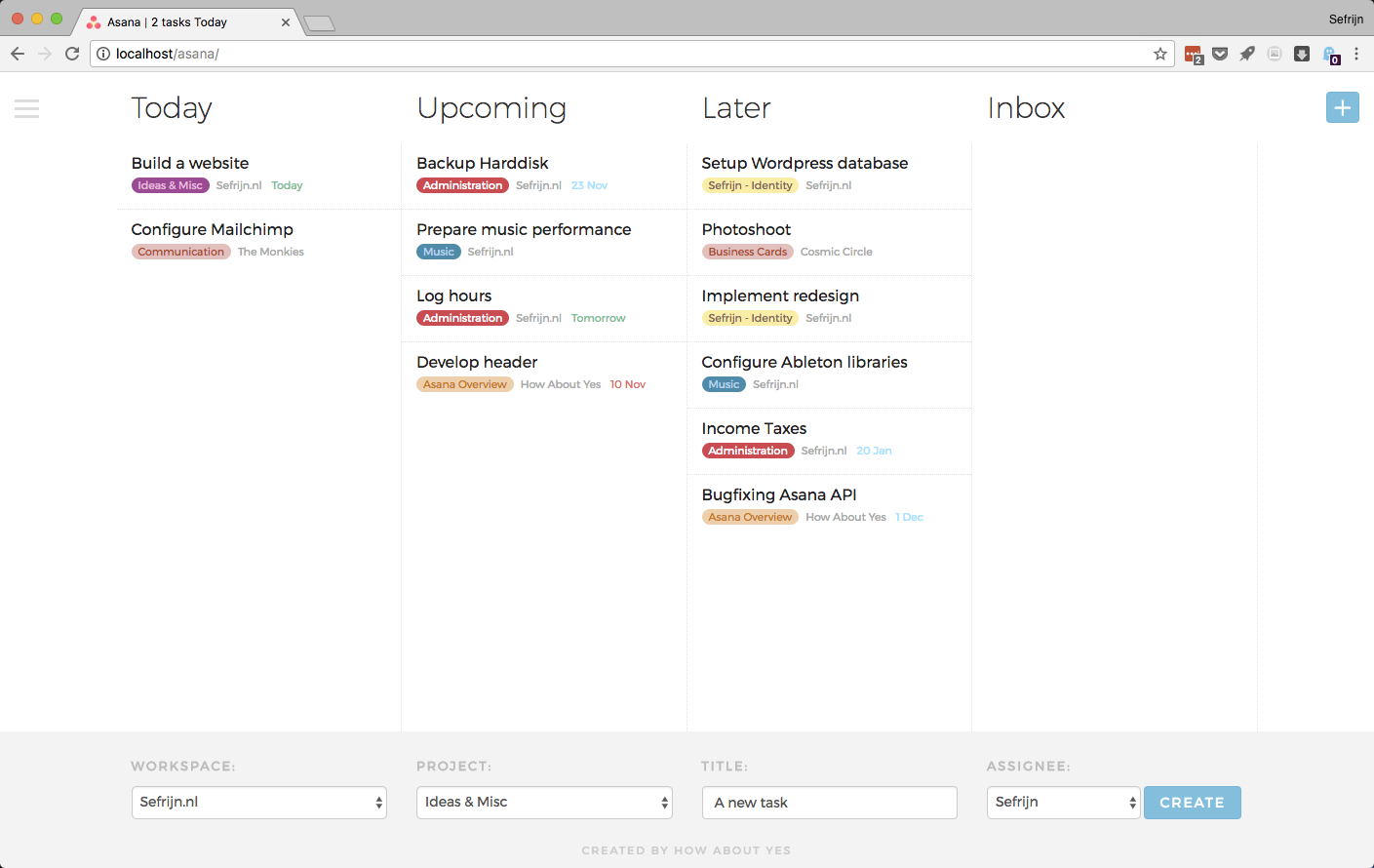Click Music tag under Prepare music performance
This screenshot has height=868, width=1374.
pos(439,252)
